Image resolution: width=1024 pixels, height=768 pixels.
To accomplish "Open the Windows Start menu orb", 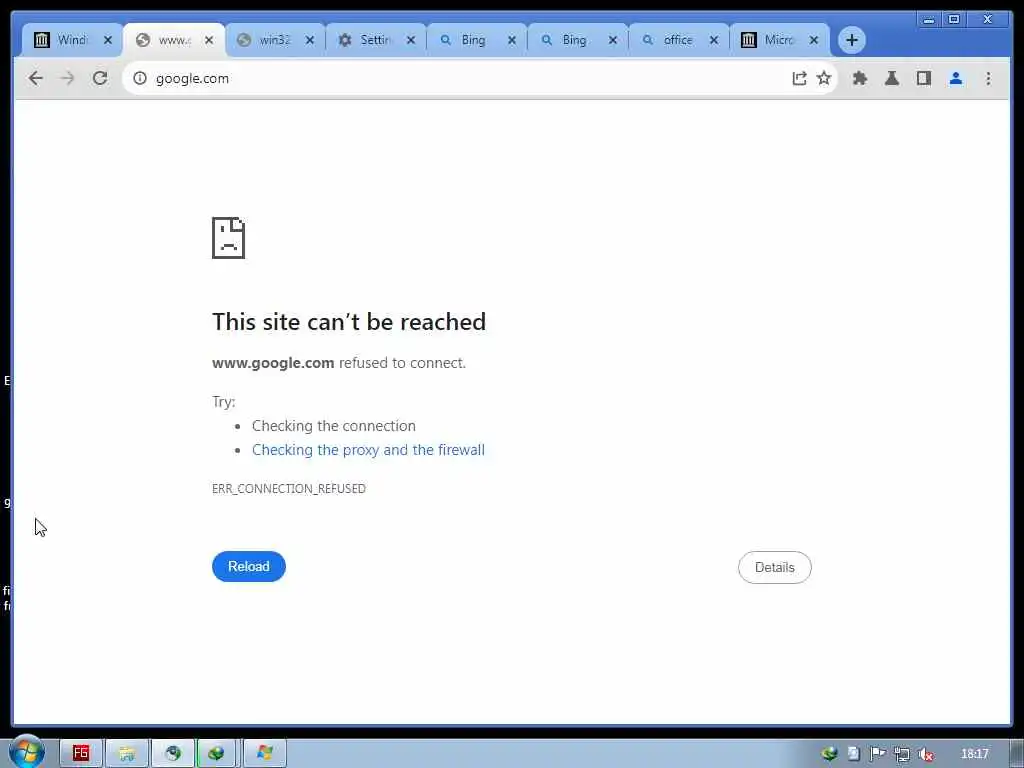I will [27, 753].
